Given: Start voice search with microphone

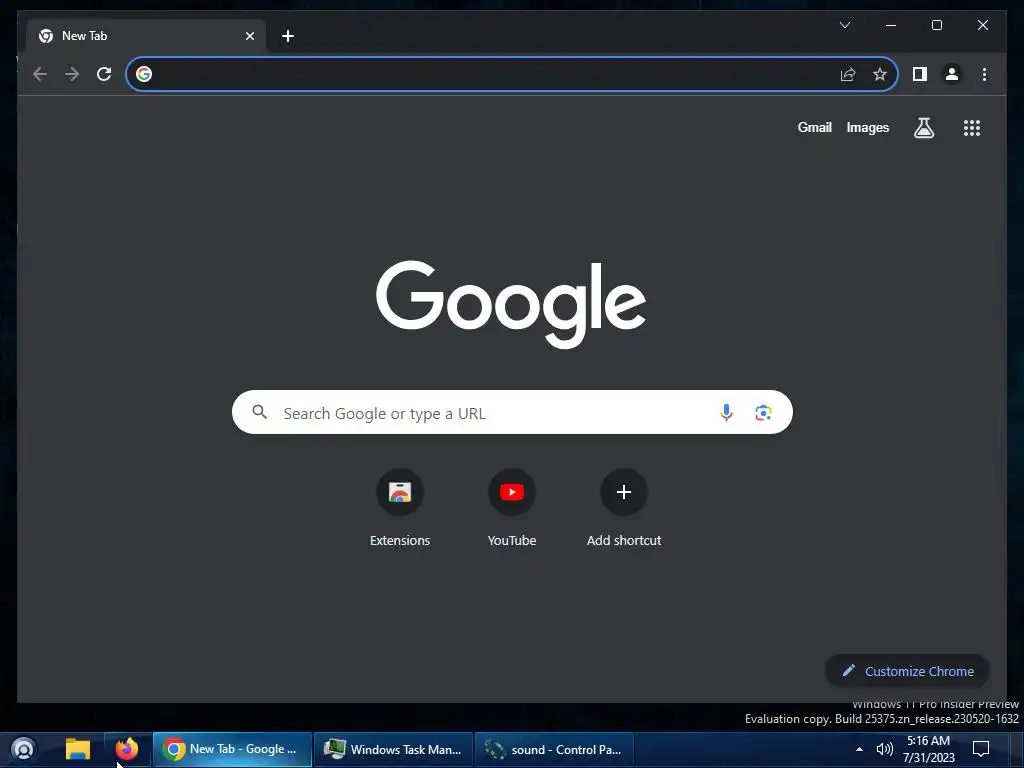Looking at the screenshot, I should tap(726, 413).
